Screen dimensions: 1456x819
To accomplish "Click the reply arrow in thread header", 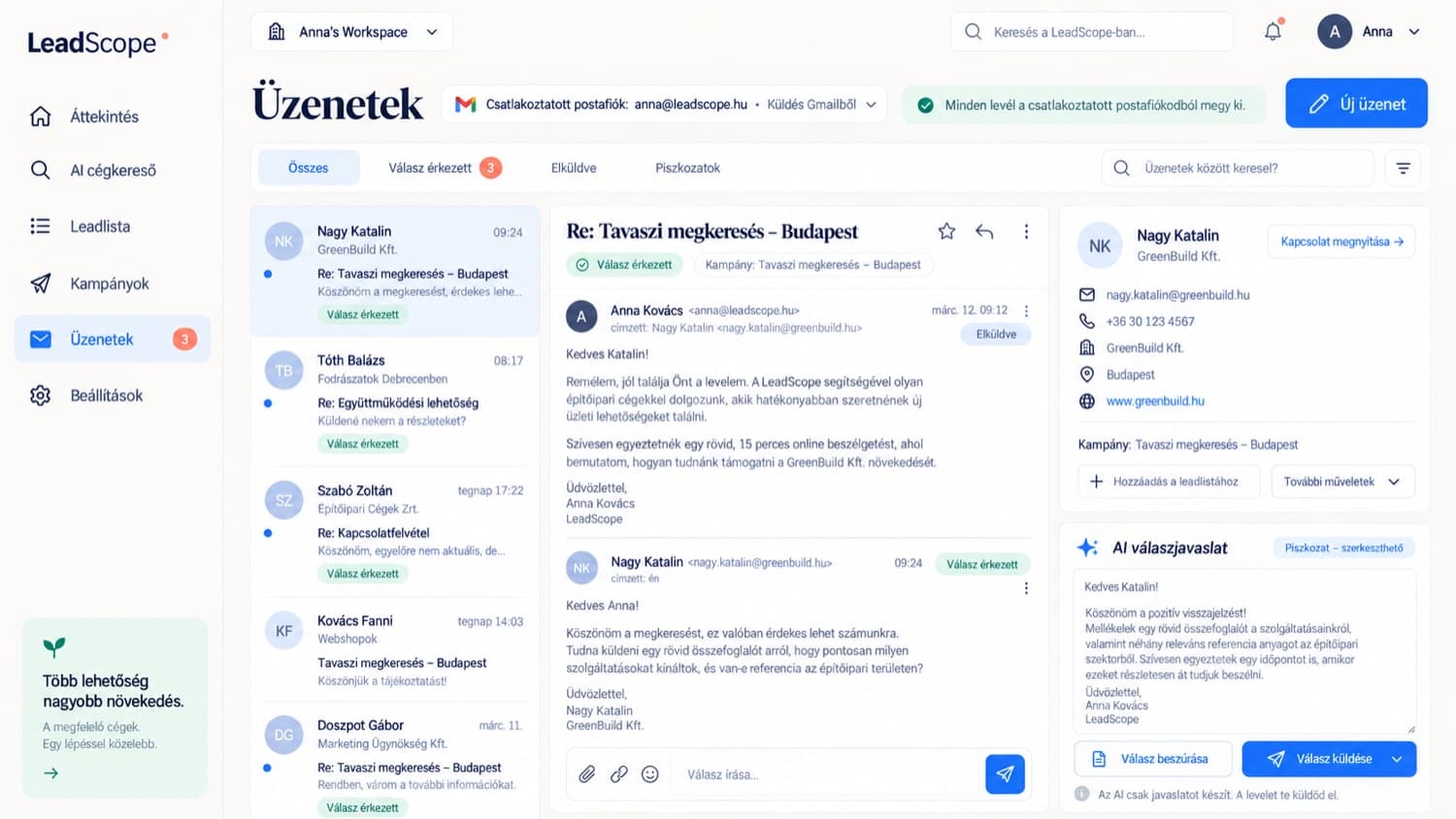I will [x=984, y=231].
